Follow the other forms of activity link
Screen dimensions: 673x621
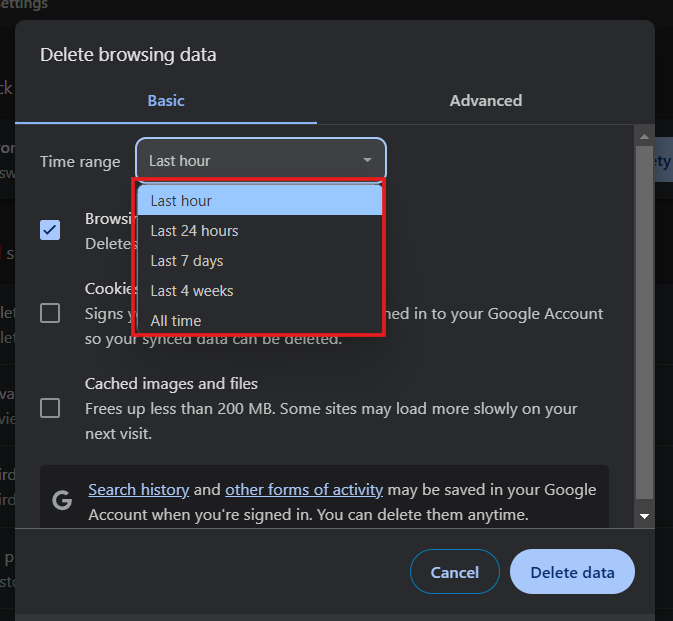[304, 490]
